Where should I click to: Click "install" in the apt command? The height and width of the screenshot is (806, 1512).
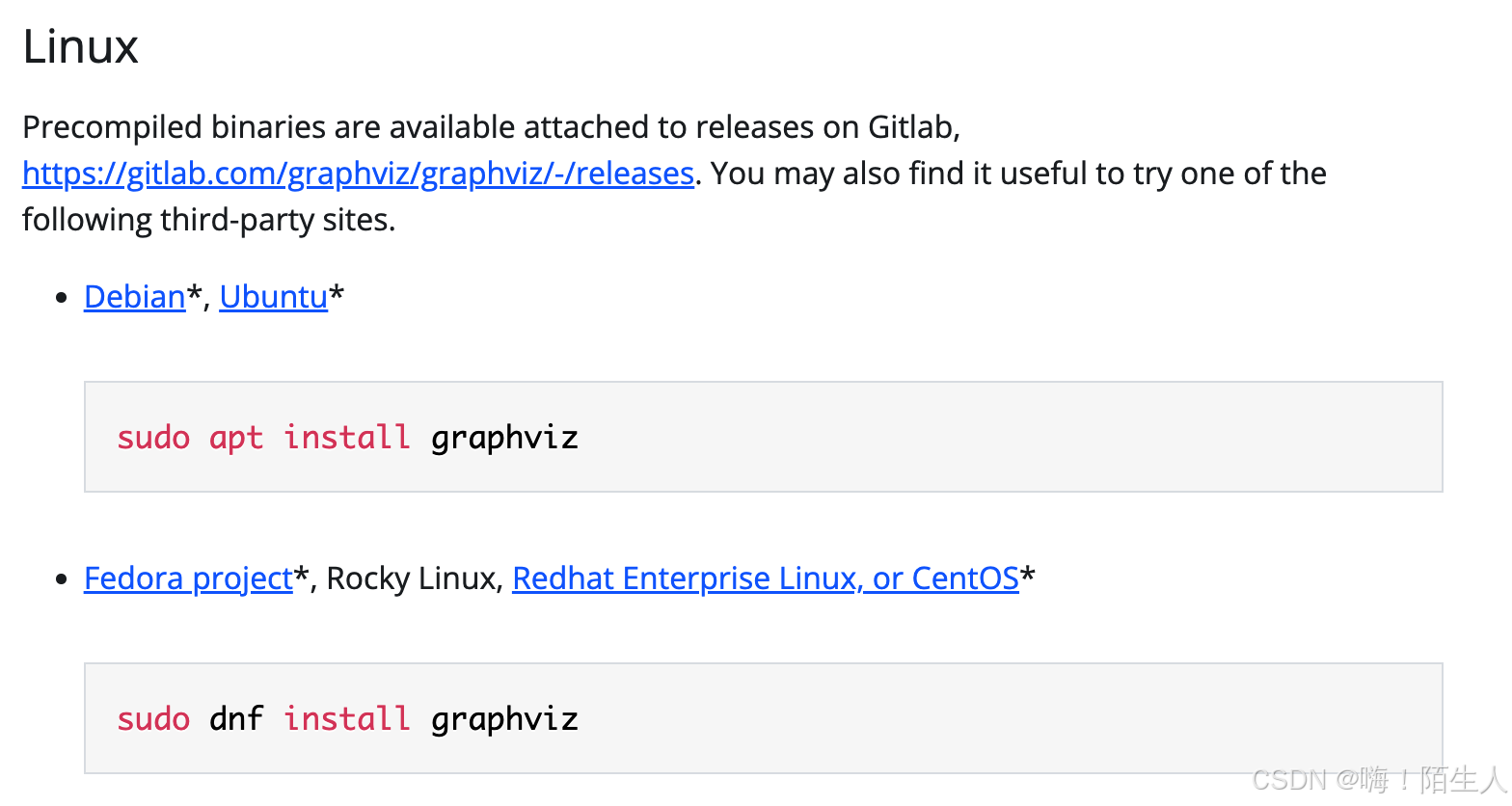pyautogui.click(x=347, y=438)
